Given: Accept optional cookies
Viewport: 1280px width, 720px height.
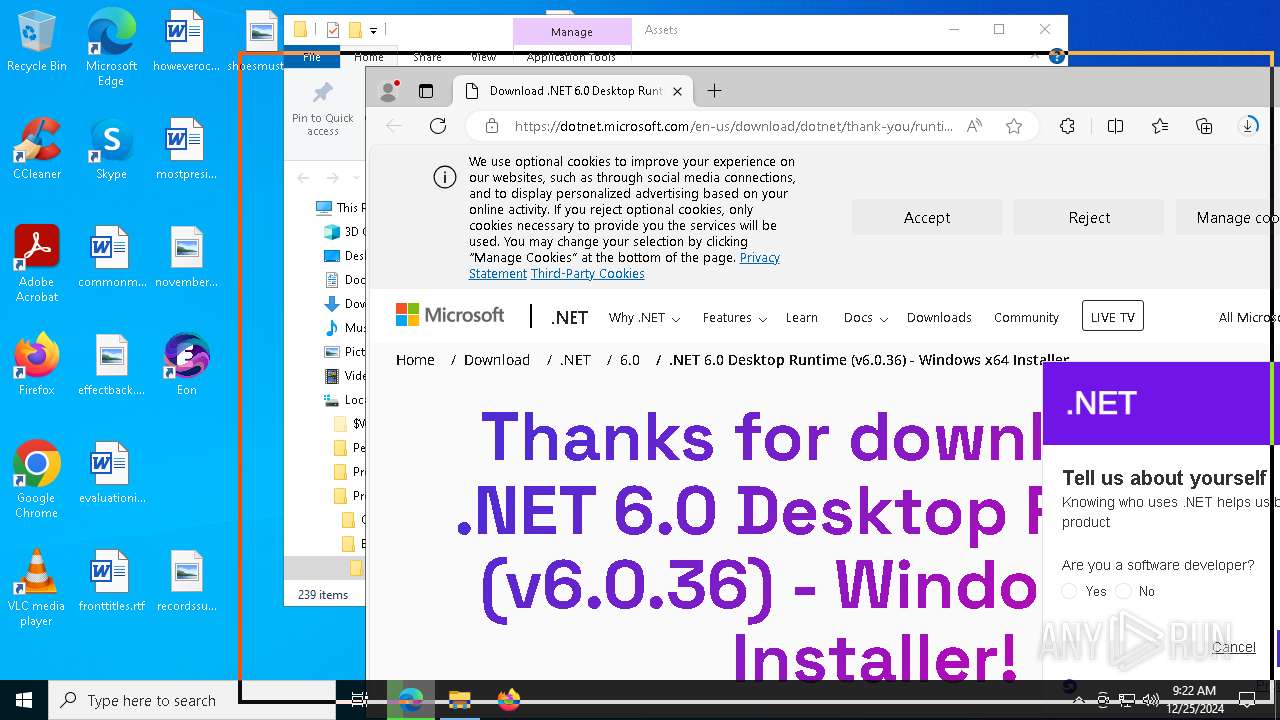Looking at the screenshot, I should coord(927,217).
